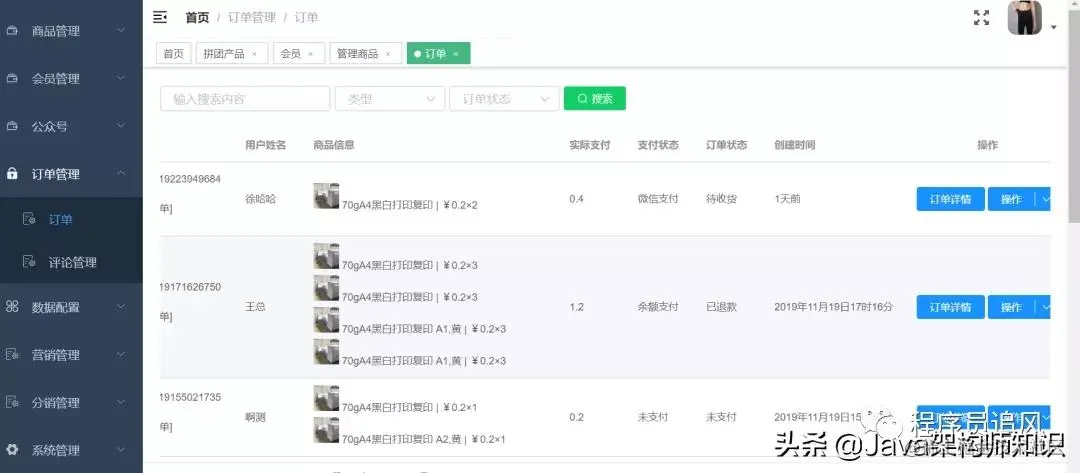
Task: Close the 会员 tab
Action: (x=311, y=54)
